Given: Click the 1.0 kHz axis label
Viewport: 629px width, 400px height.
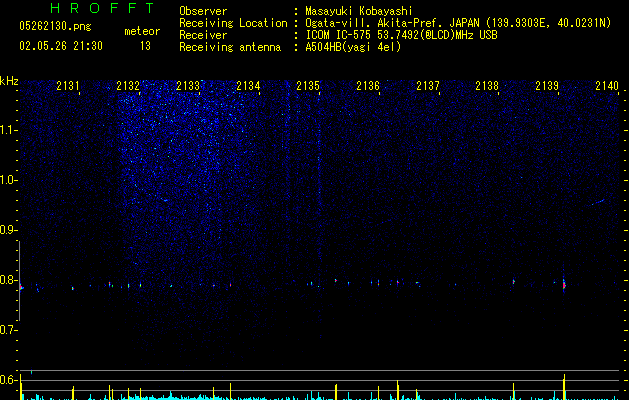Looking at the screenshot, I should pos(8,180).
